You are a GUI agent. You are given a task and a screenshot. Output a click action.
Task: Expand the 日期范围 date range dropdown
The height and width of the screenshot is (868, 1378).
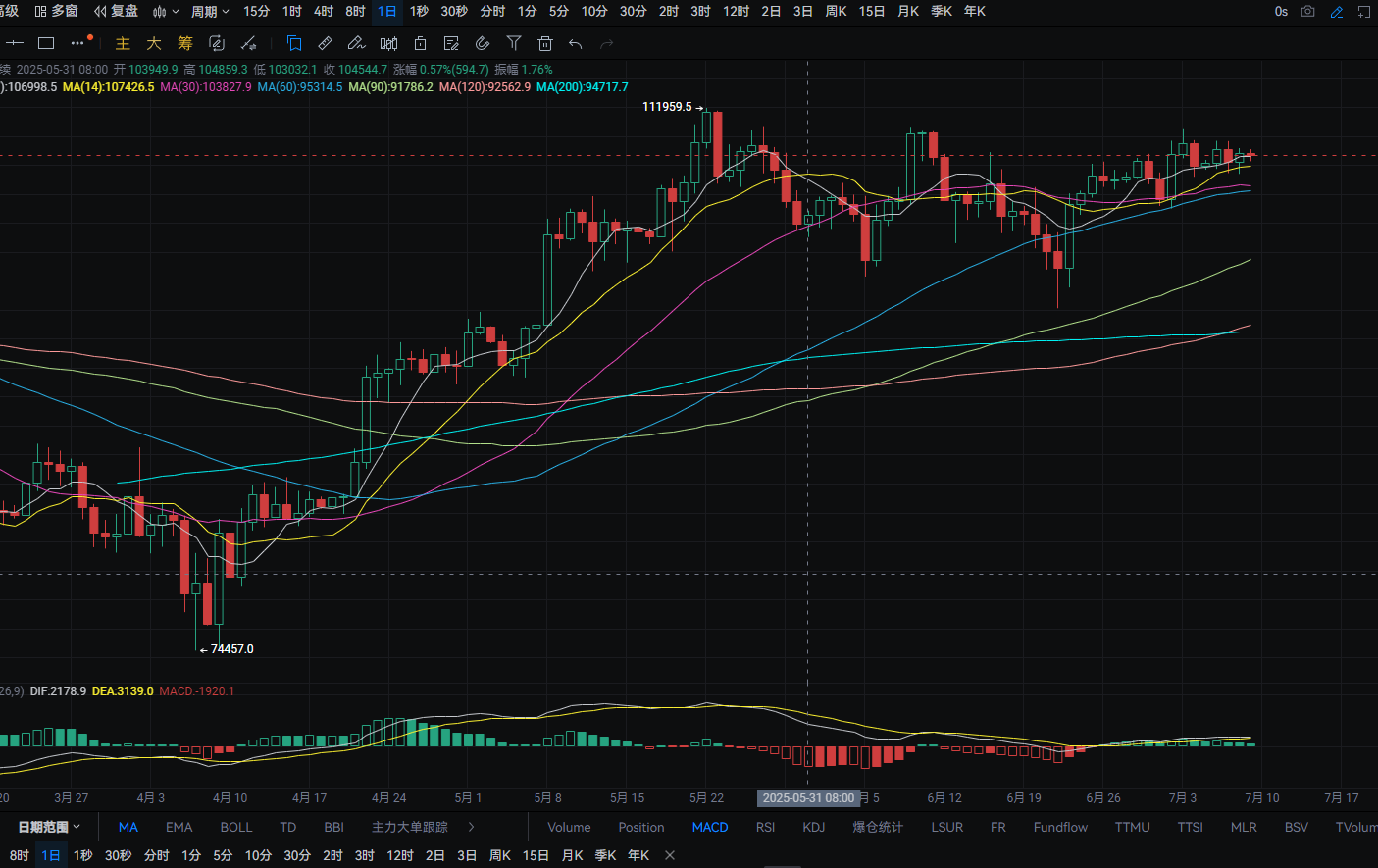click(50, 827)
